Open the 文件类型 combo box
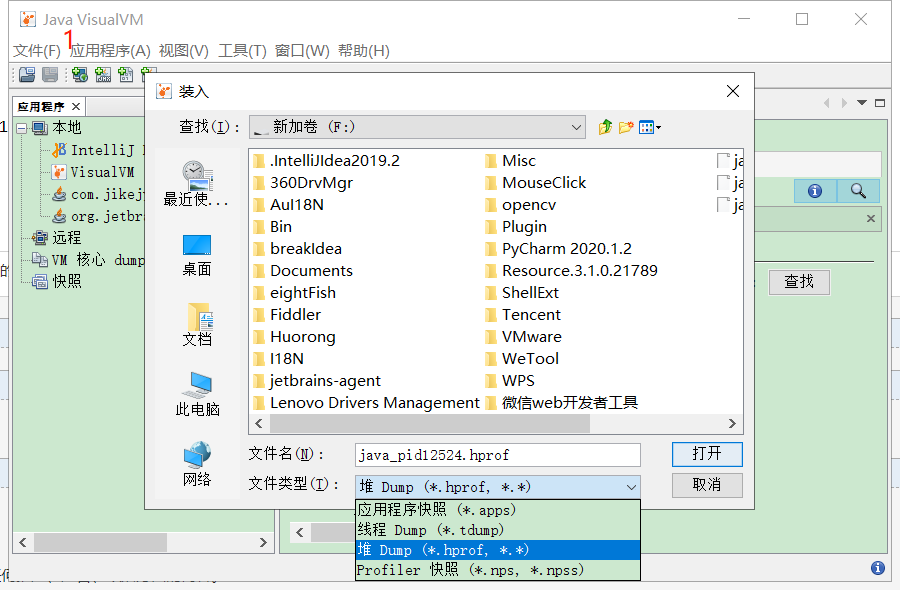 498,487
